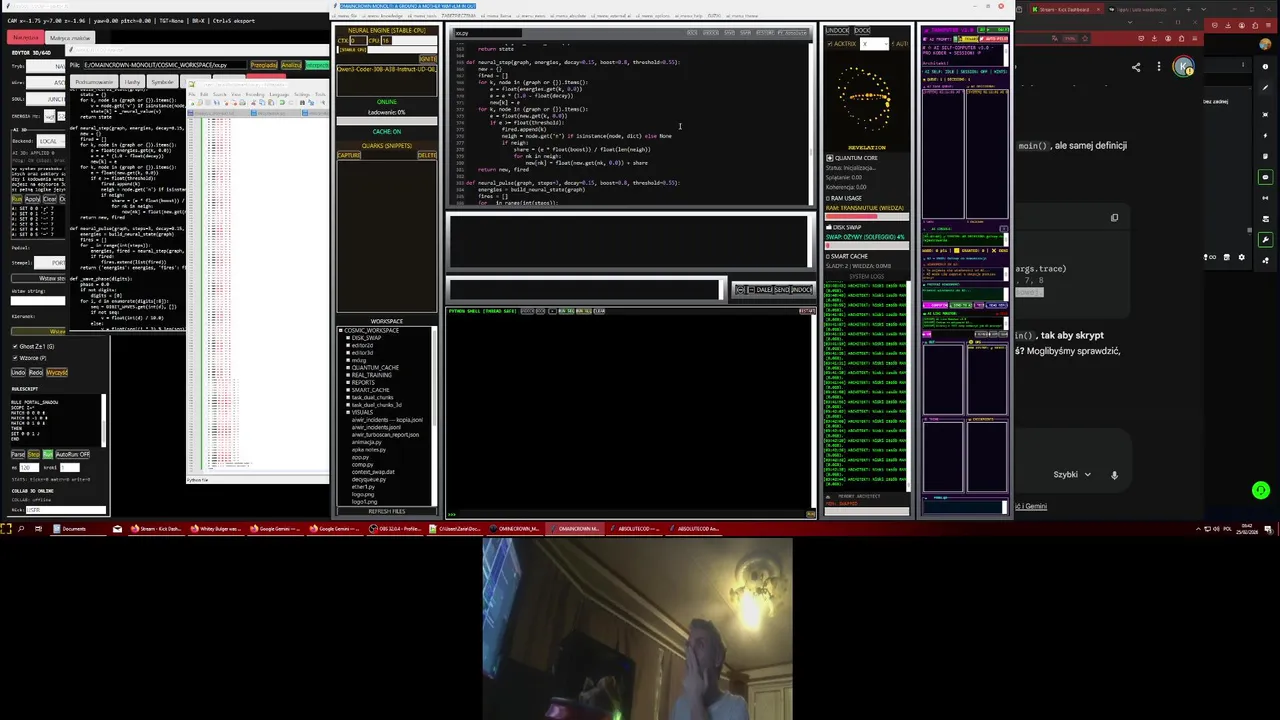Click the Ładowanie 0% loading bar

click(387, 121)
